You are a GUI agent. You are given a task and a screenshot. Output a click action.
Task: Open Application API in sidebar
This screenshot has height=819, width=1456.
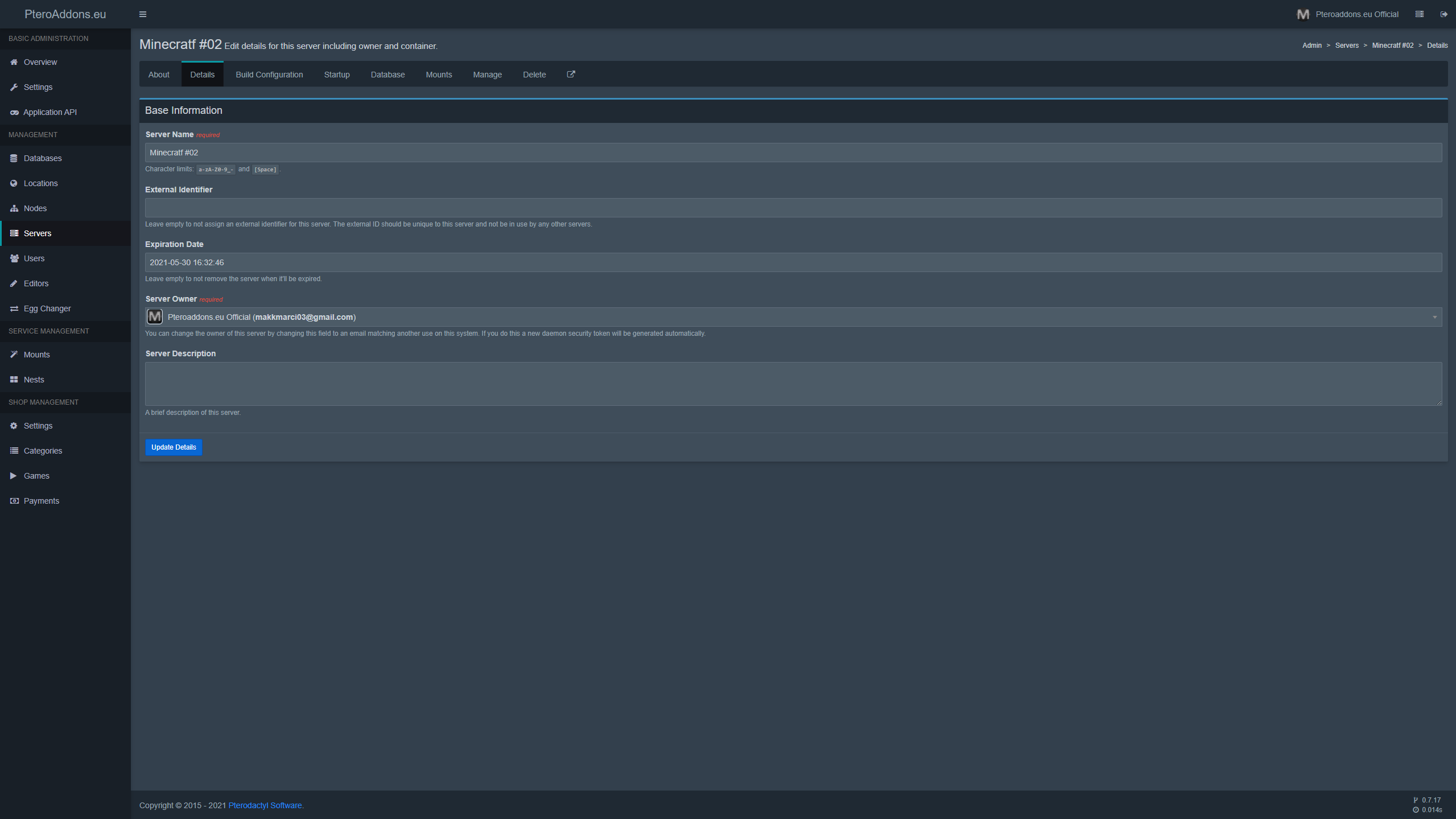pyautogui.click(x=50, y=112)
